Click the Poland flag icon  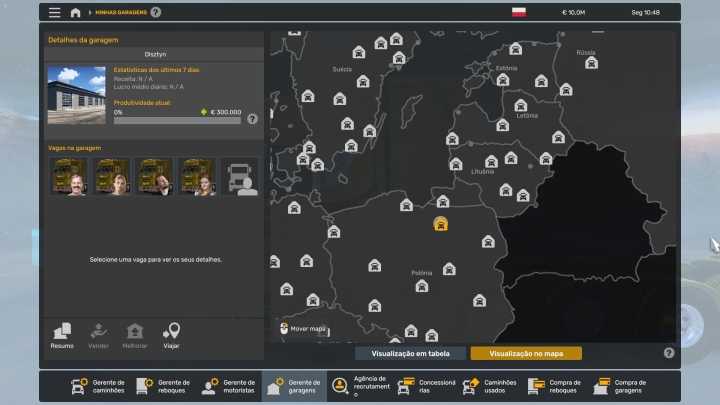coord(519,12)
